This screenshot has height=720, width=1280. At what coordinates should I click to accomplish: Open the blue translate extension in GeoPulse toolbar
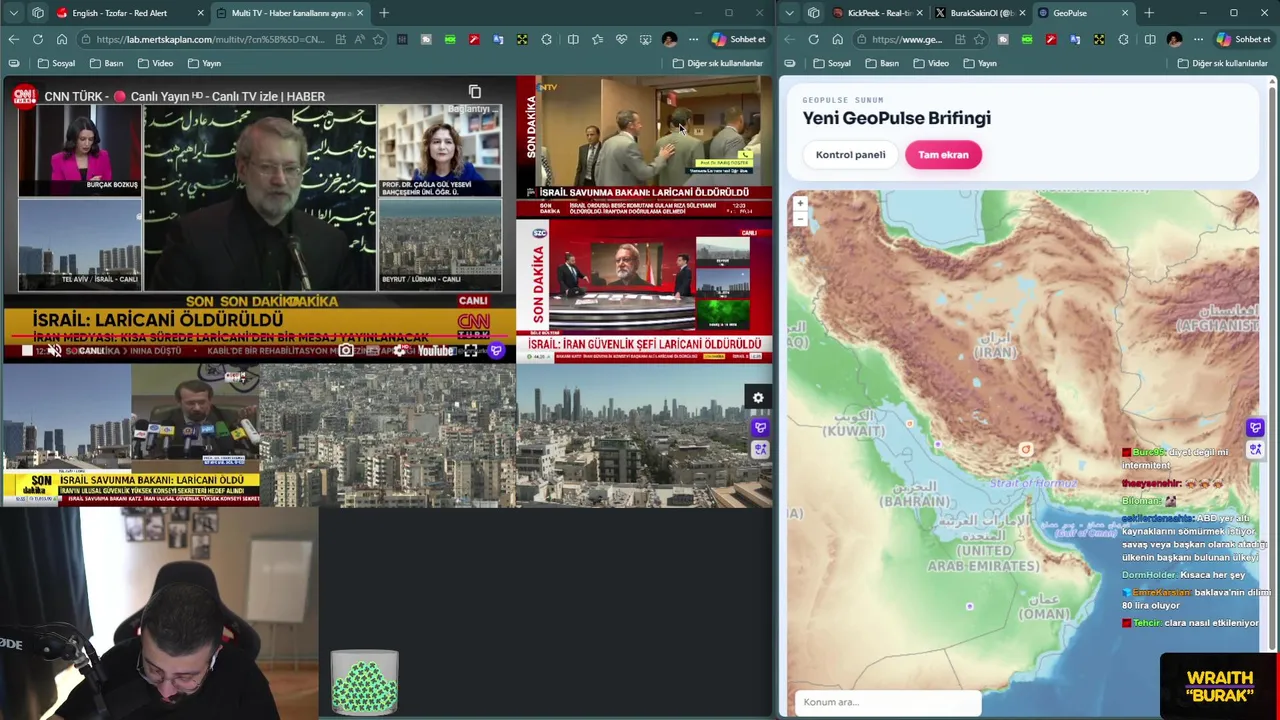[1075, 39]
